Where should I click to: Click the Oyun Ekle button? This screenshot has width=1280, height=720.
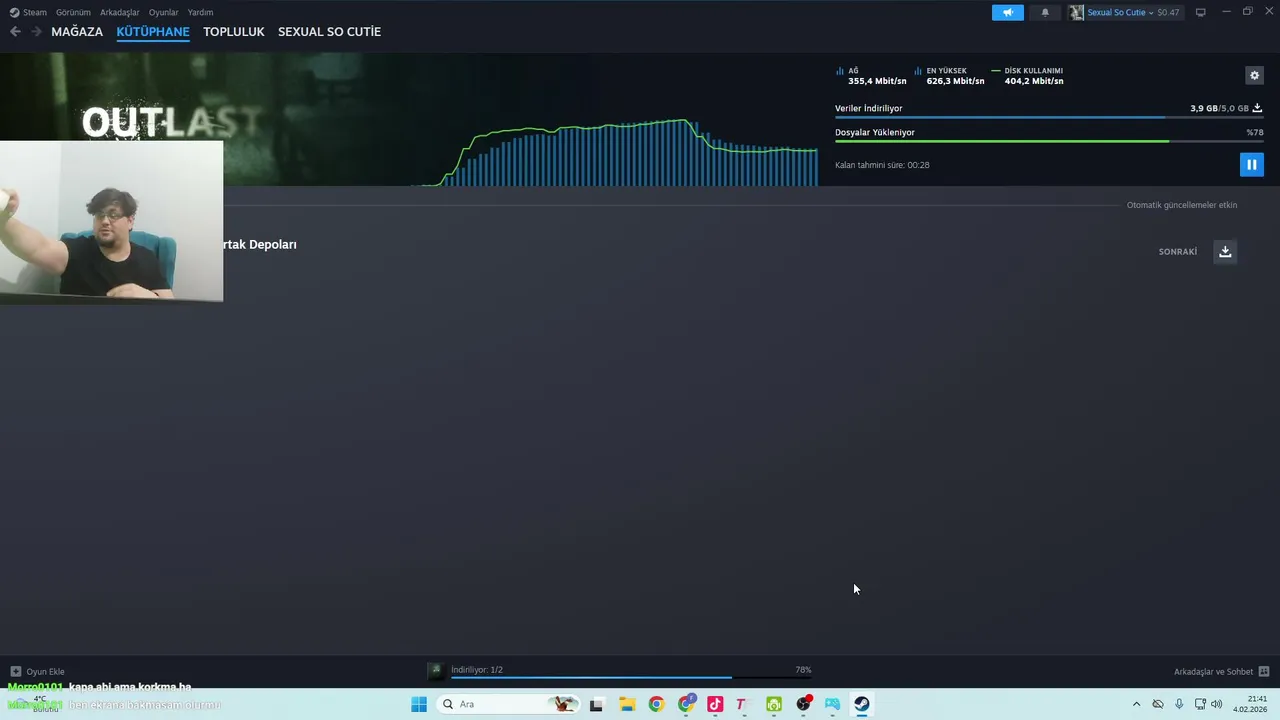pos(37,671)
